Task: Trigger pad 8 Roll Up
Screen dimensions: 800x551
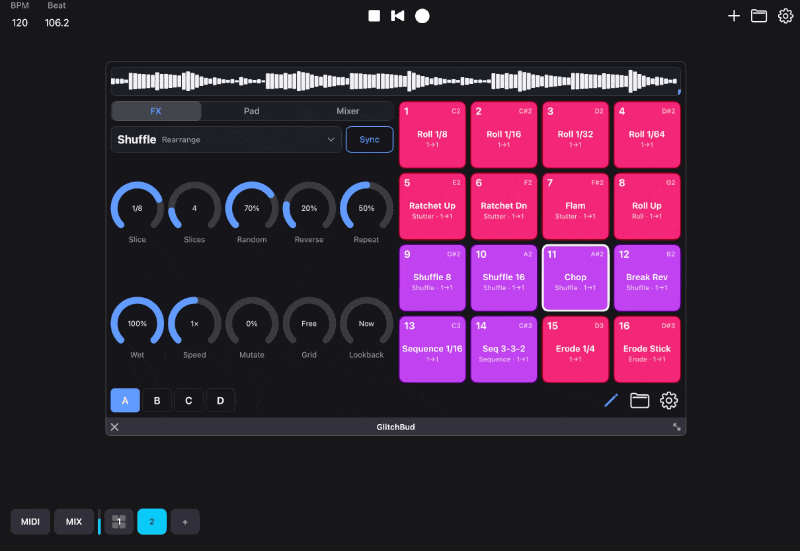Action: [x=647, y=206]
